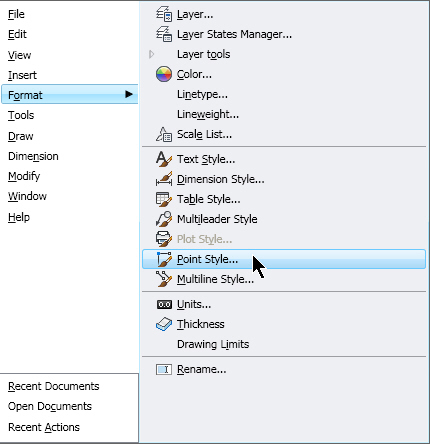
Task: Click the Color wheel icon
Action: pos(164,74)
